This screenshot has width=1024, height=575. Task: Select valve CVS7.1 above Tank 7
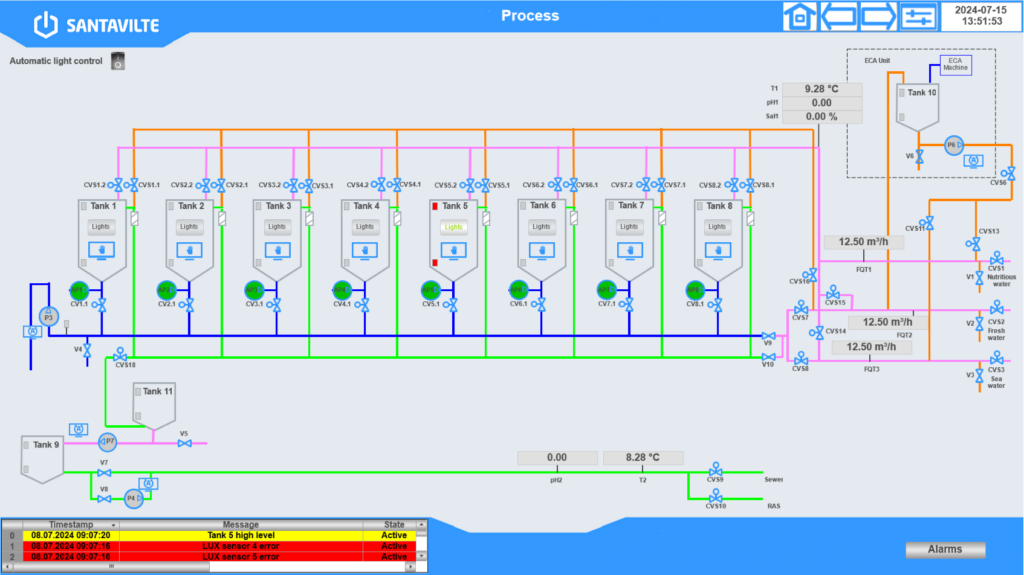(661, 186)
